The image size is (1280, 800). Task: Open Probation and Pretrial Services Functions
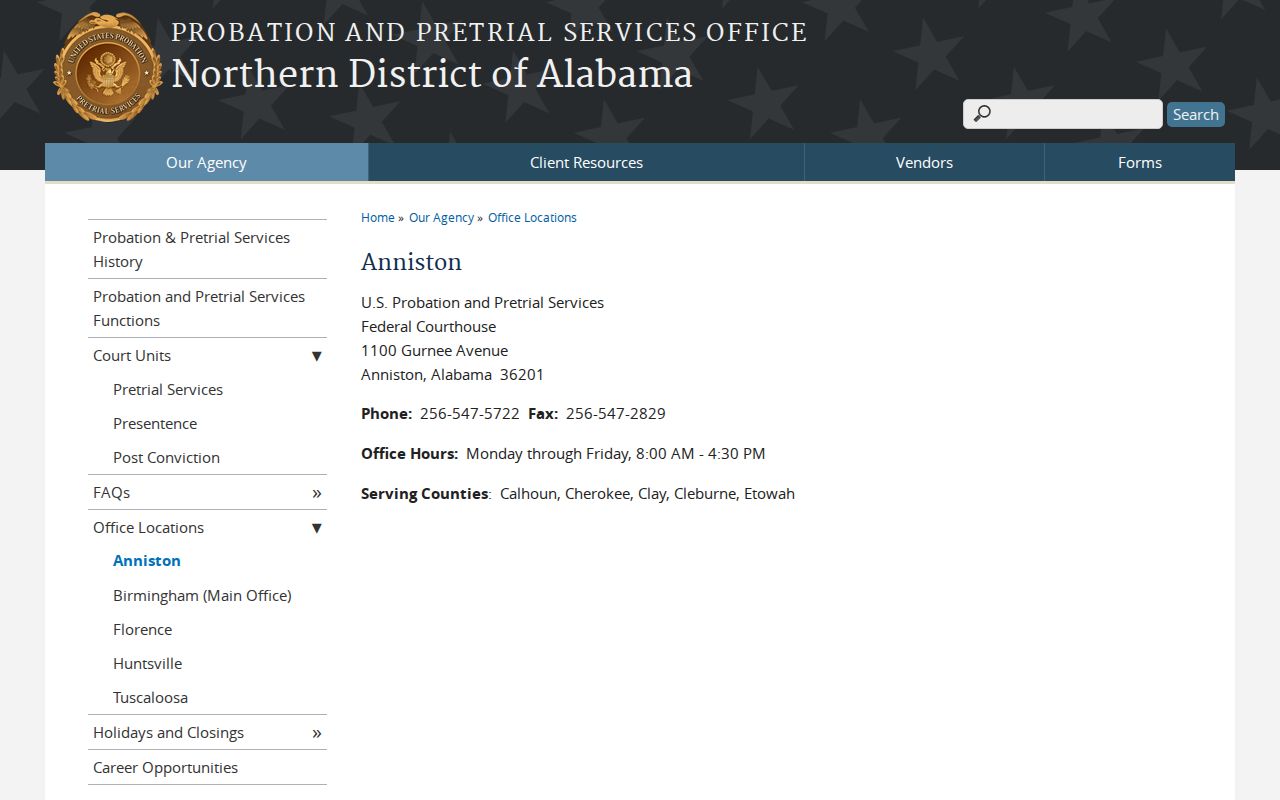tap(207, 308)
